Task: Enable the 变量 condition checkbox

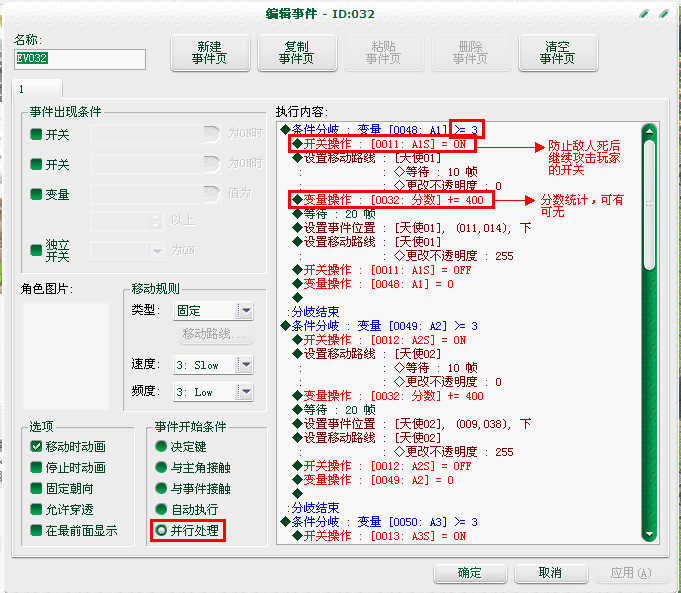Action: pyautogui.click(x=36, y=194)
